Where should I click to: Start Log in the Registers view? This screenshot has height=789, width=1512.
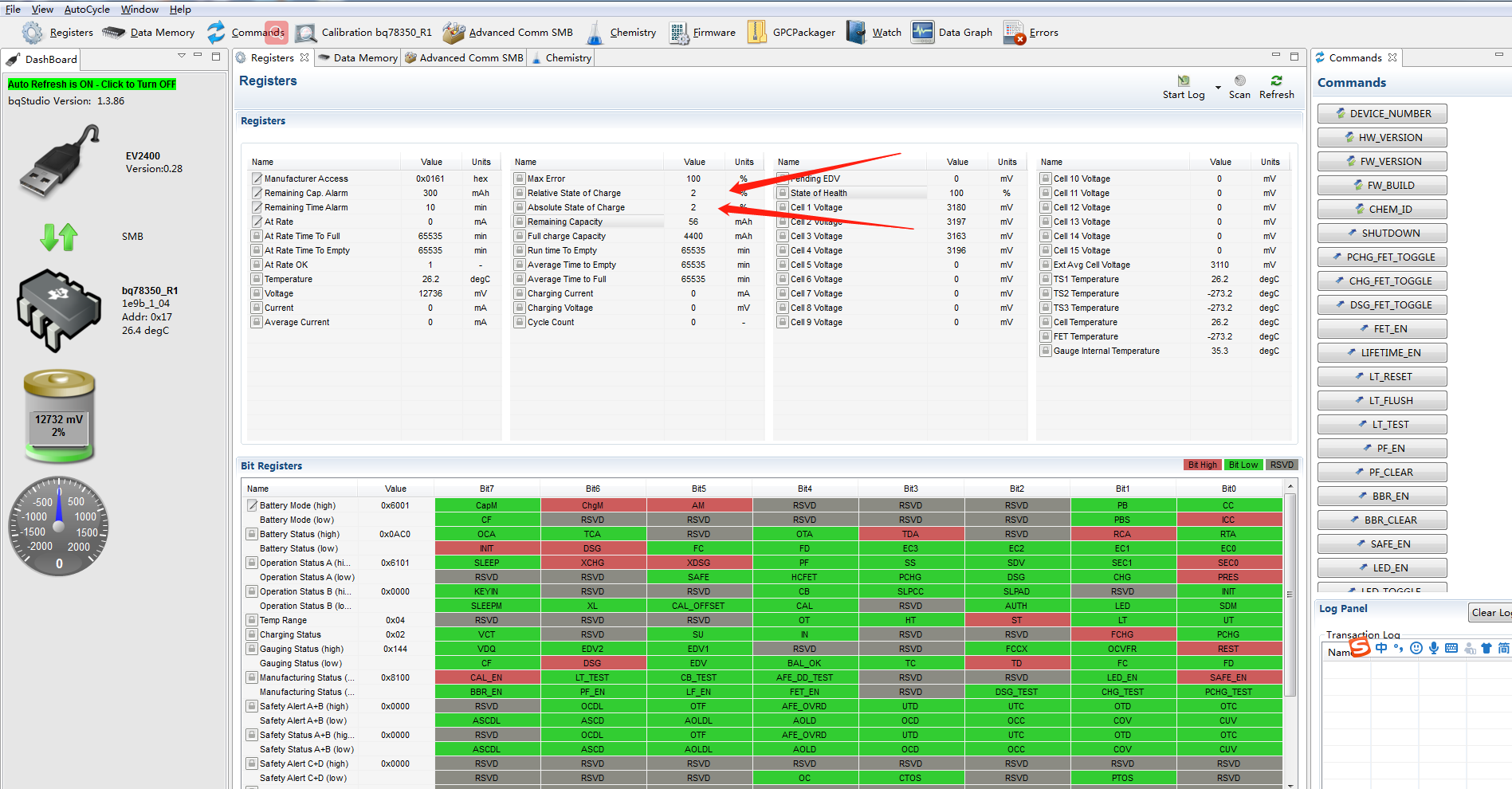tap(1184, 87)
